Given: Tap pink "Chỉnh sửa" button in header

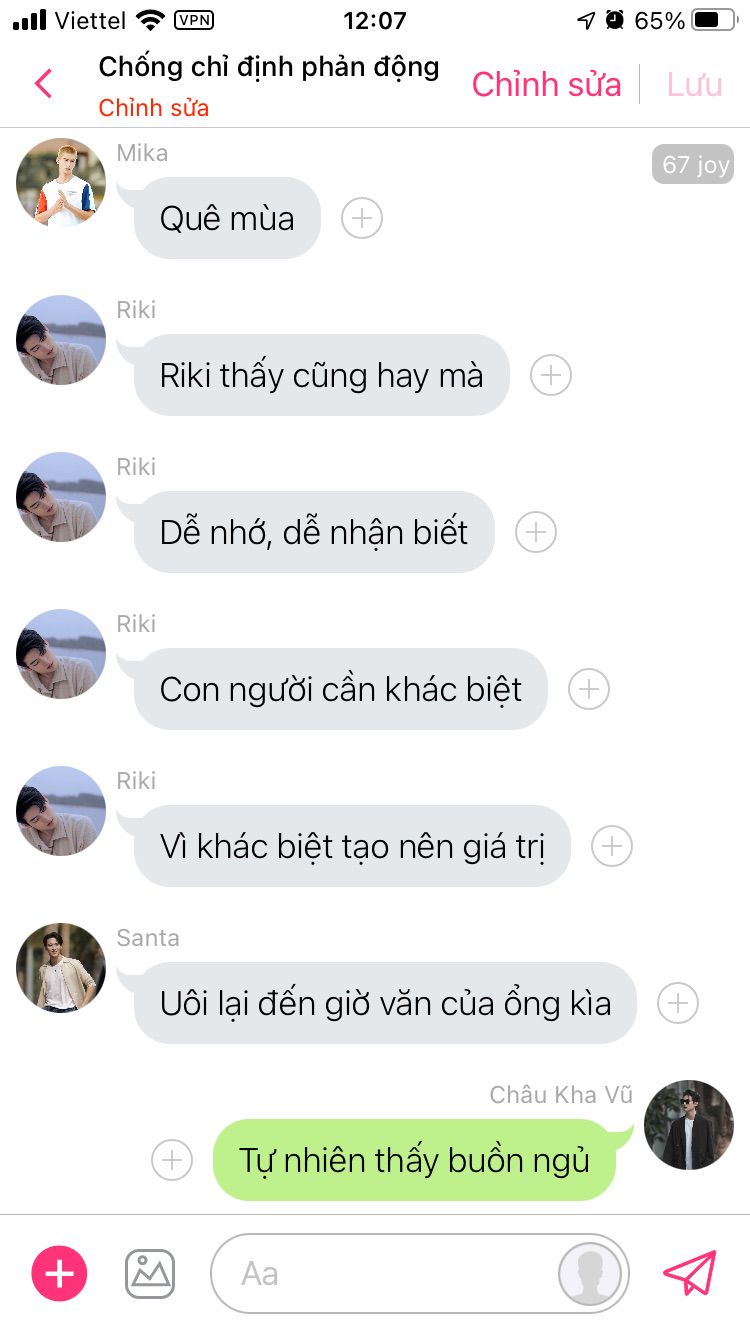Looking at the screenshot, I should pyautogui.click(x=547, y=85).
